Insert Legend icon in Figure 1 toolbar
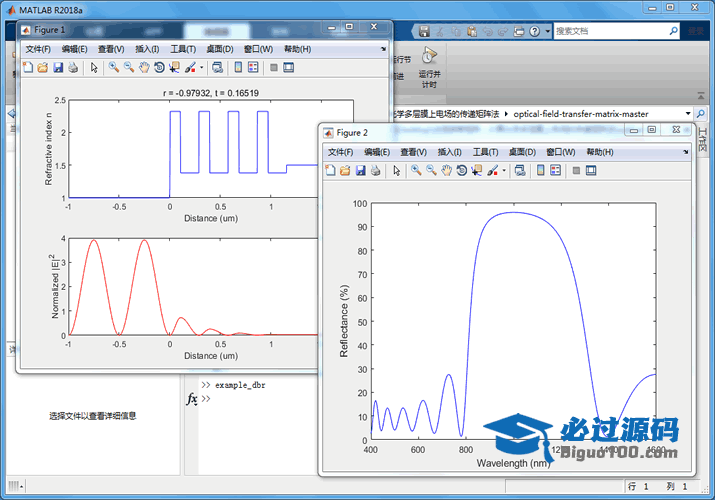The height and width of the screenshot is (500, 715). 253,67
